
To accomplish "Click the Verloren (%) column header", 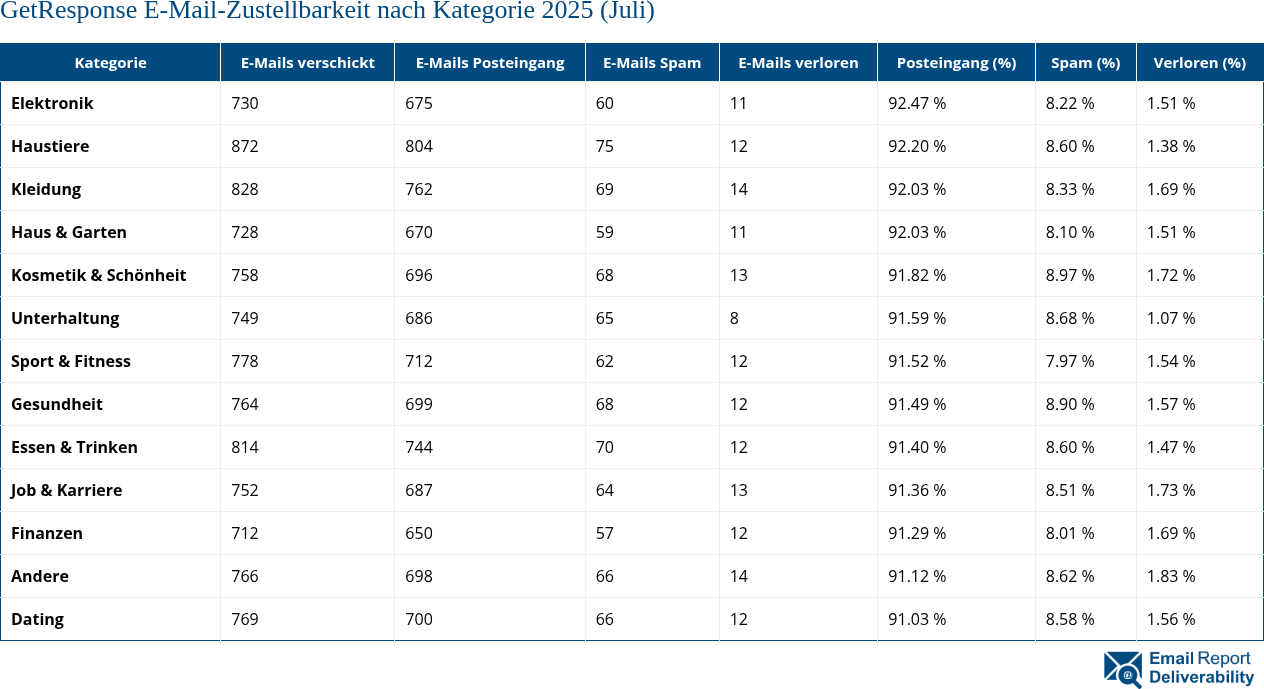I will coord(1200,62).
